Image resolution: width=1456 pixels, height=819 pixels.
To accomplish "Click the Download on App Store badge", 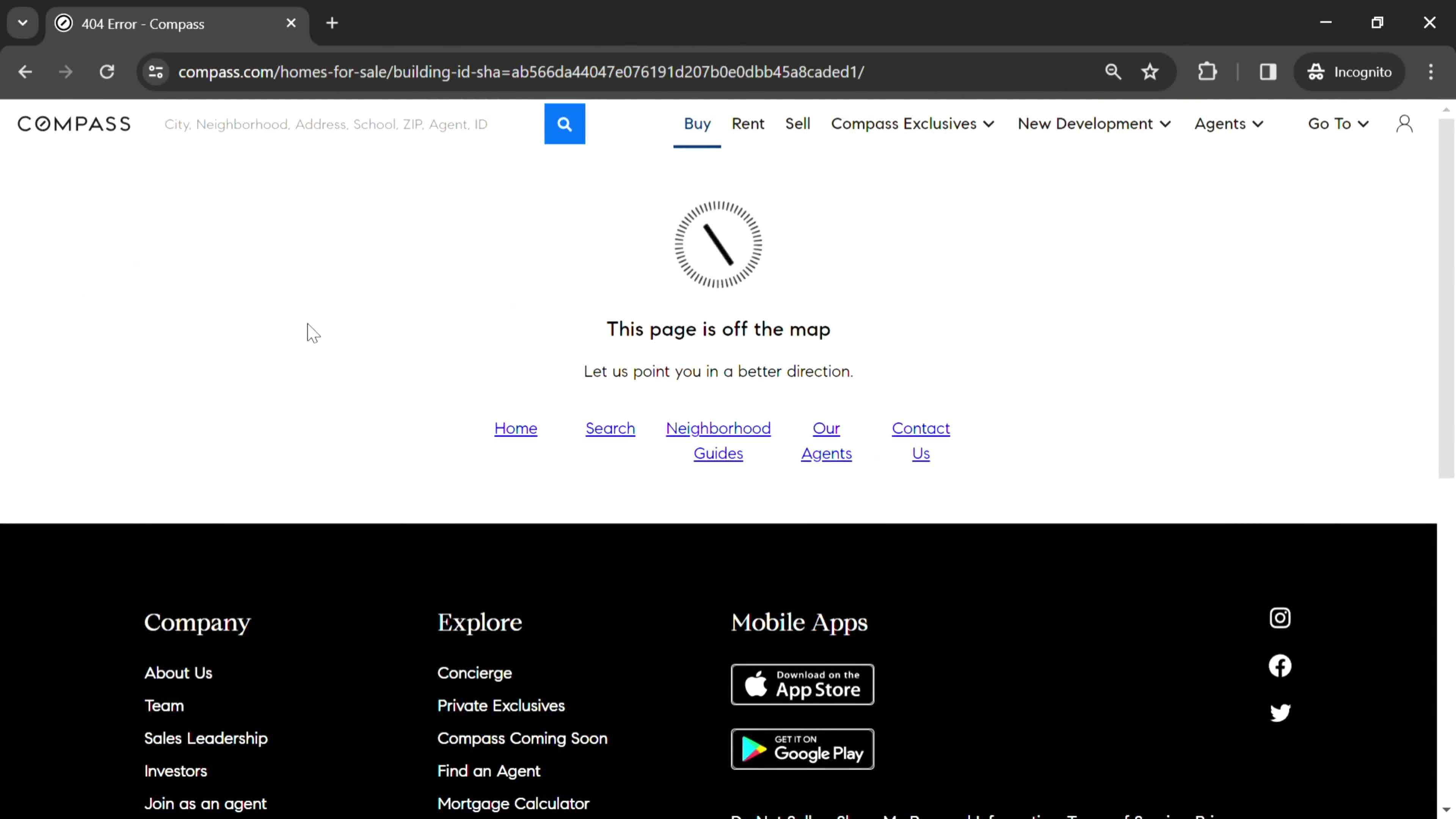I will [803, 684].
